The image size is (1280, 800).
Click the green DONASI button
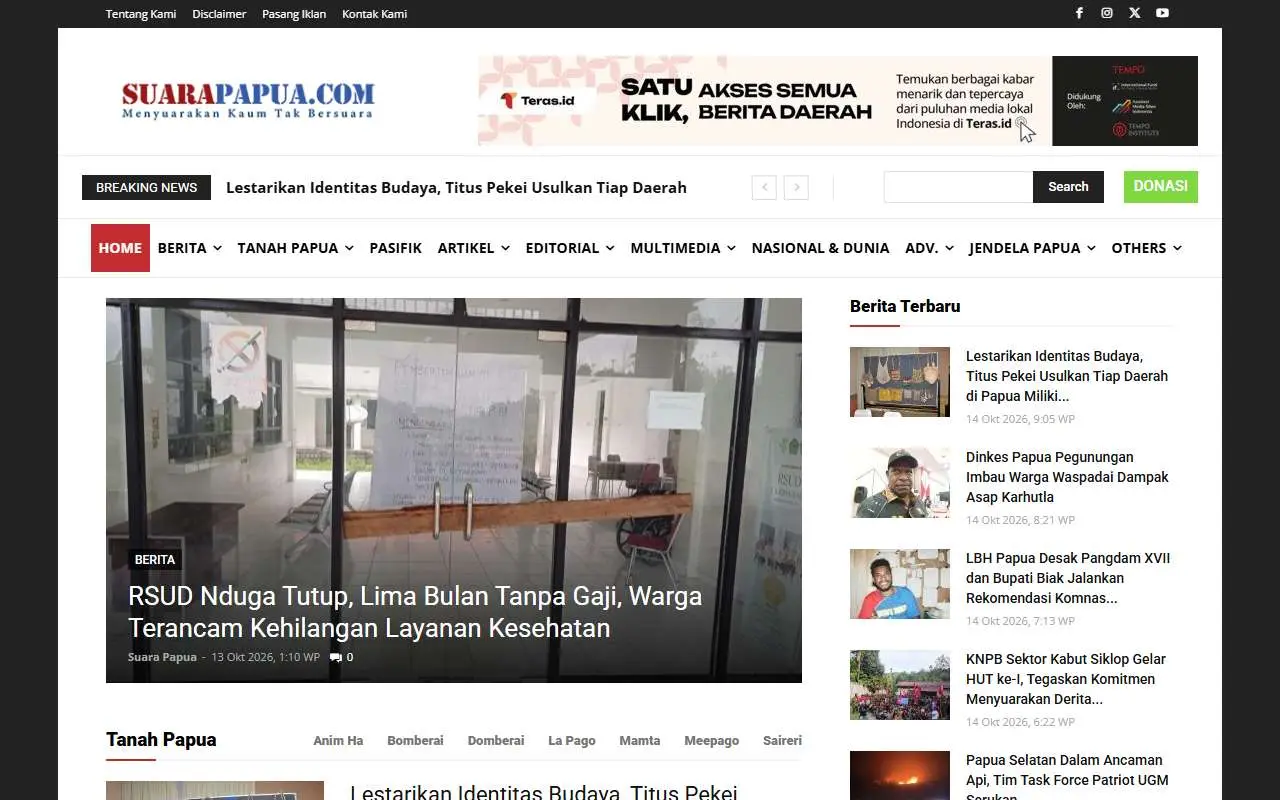[1161, 187]
